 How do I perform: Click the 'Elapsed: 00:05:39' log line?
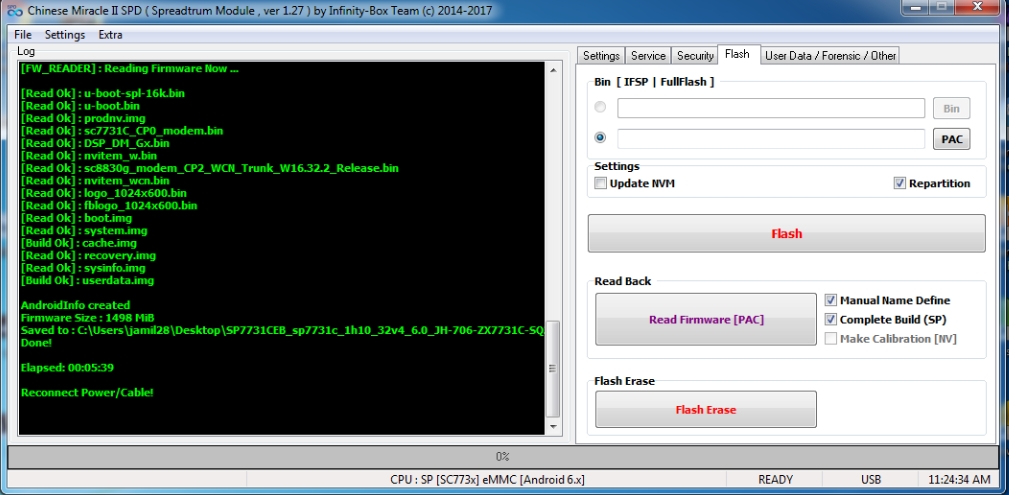68,368
